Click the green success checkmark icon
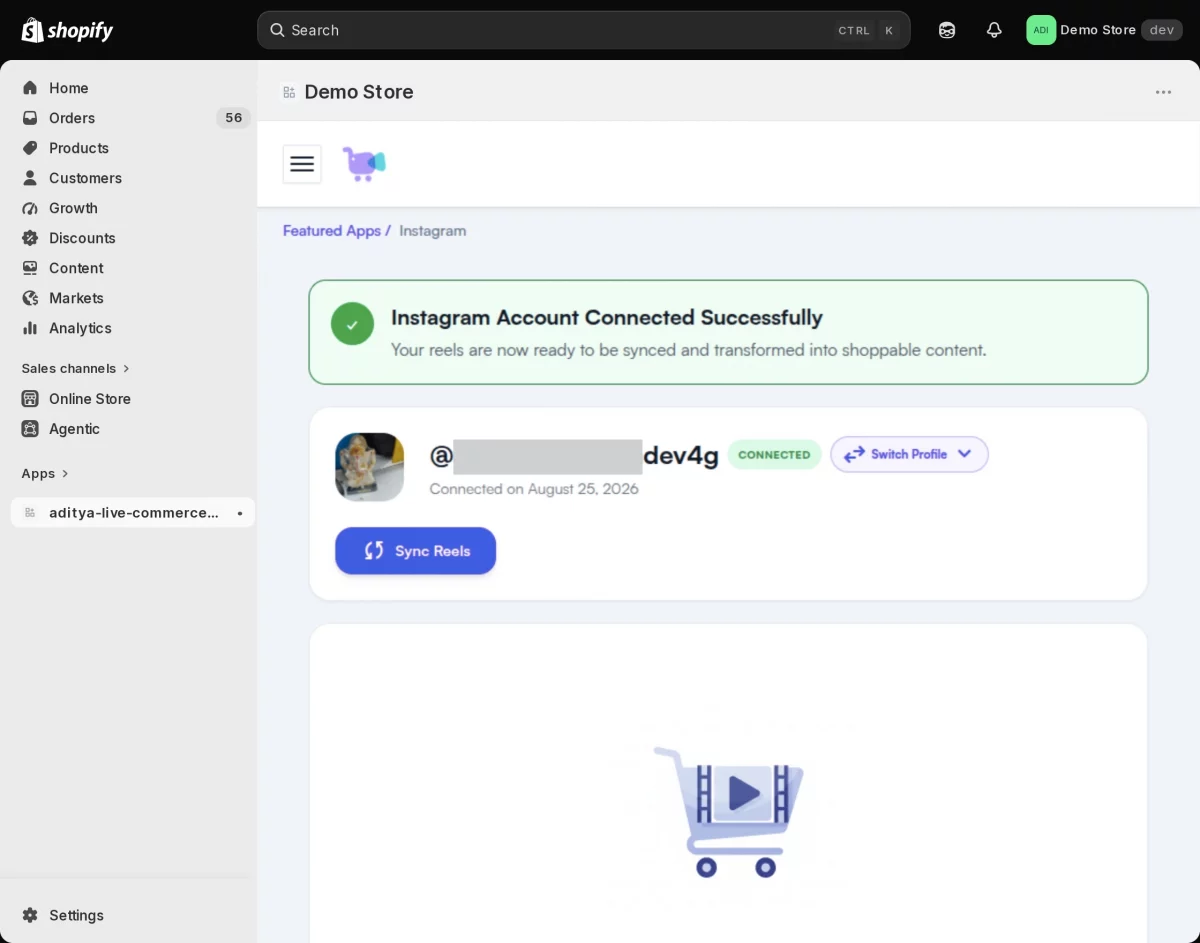Screen dimensions: 1200x943 pos(352,324)
